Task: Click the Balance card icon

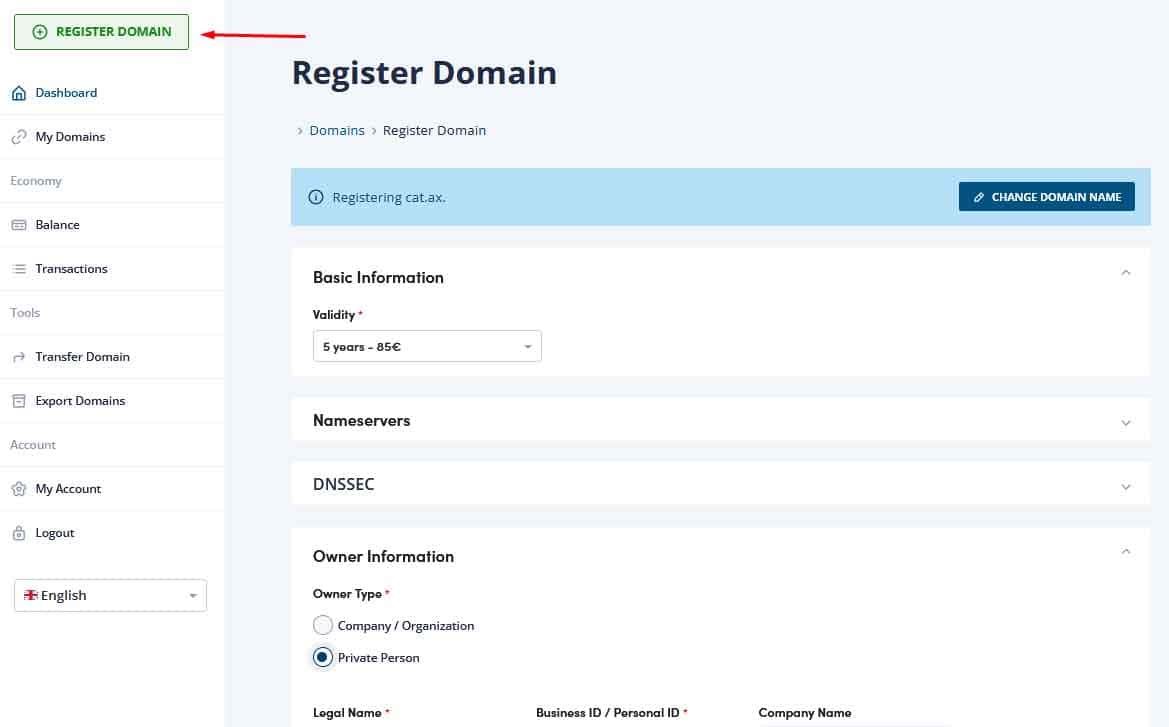Action: [x=18, y=225]
